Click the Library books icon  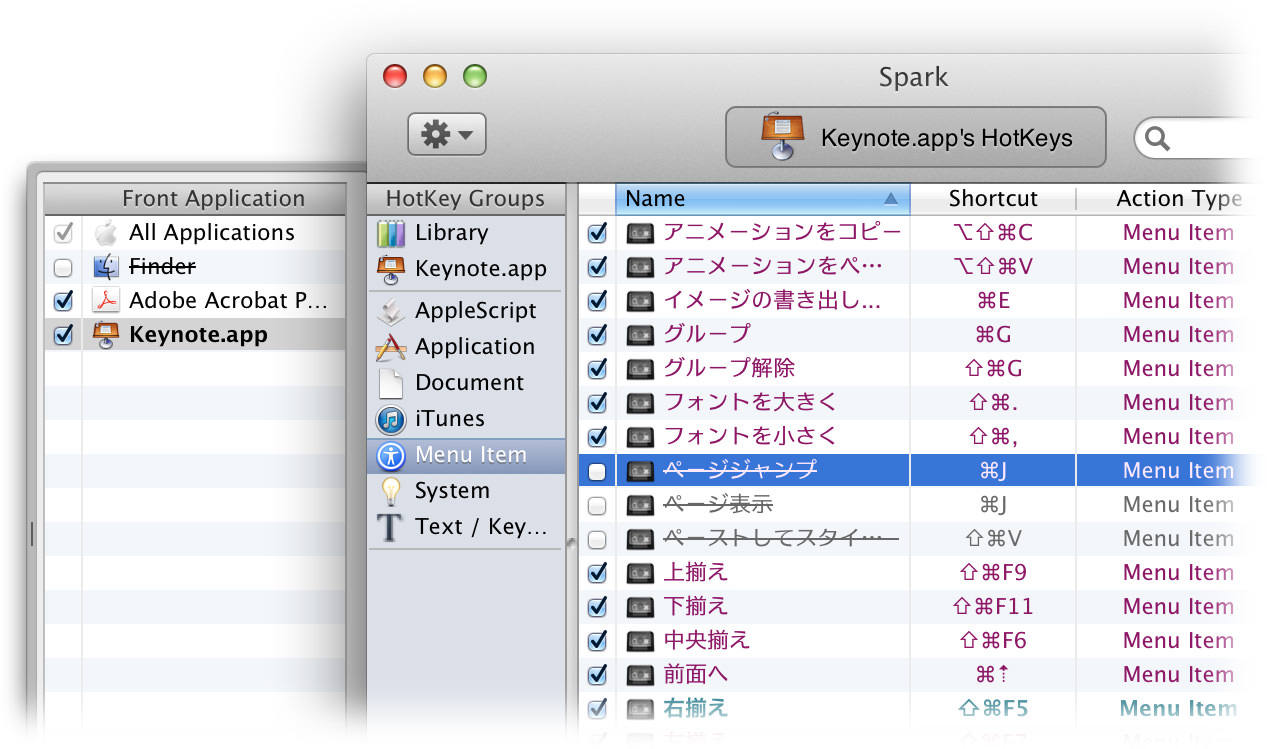(390, 233)
